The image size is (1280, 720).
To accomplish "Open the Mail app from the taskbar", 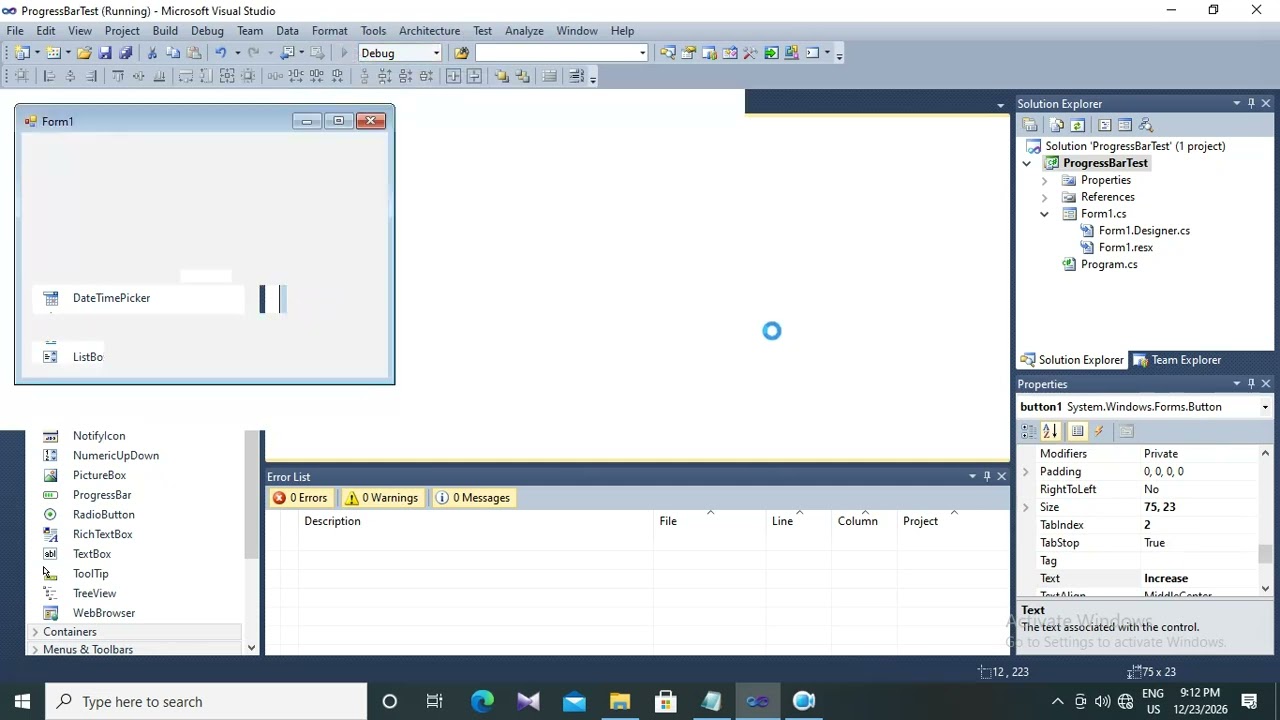I will [x=574, y=701].
